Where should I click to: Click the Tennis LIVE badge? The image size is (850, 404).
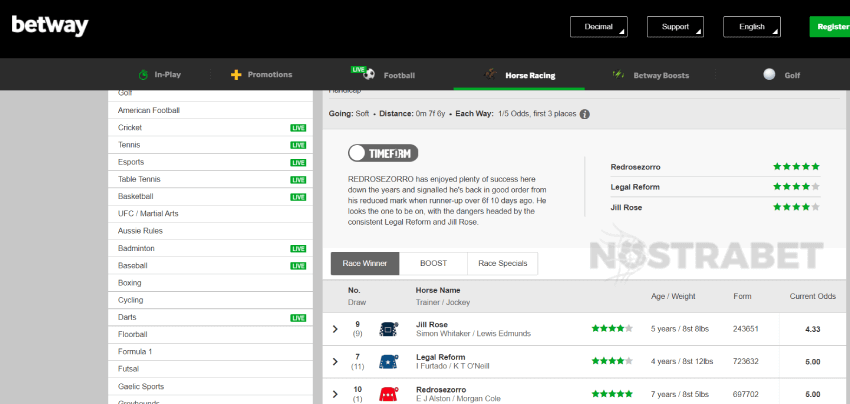pos(298,145)
